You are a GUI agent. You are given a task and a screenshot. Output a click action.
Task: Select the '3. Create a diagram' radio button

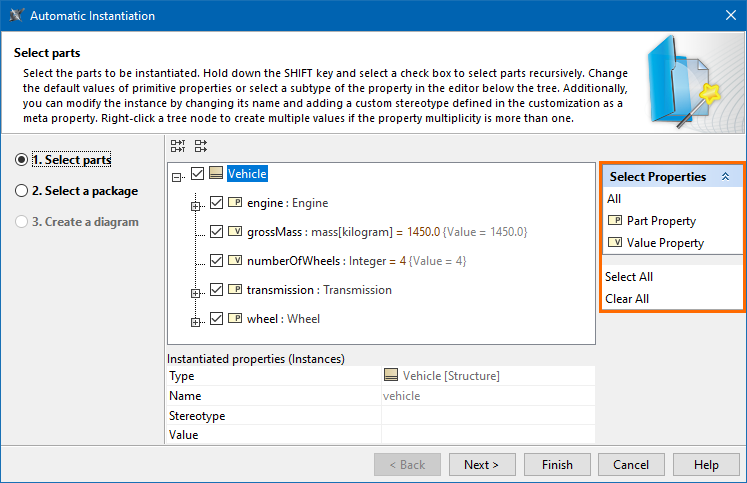point(21,221)
